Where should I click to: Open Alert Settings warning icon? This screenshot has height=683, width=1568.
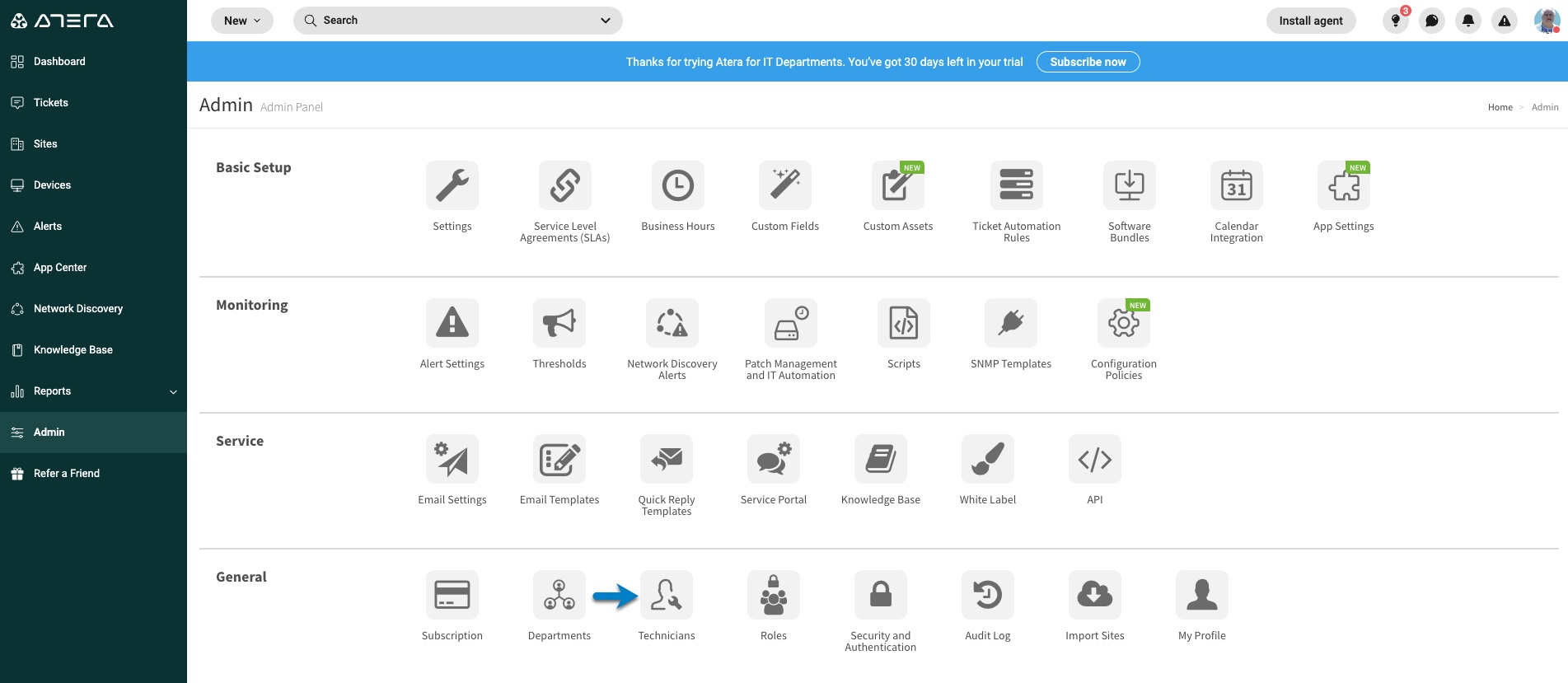452,323
